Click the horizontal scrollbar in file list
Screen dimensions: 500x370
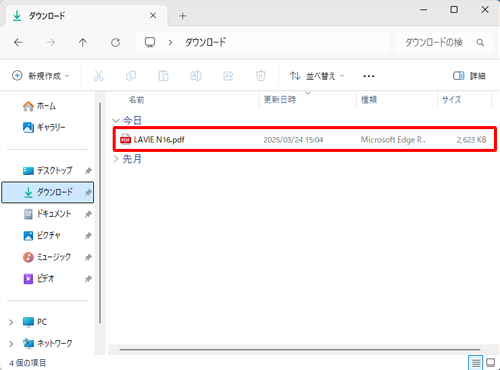(300, 350)
